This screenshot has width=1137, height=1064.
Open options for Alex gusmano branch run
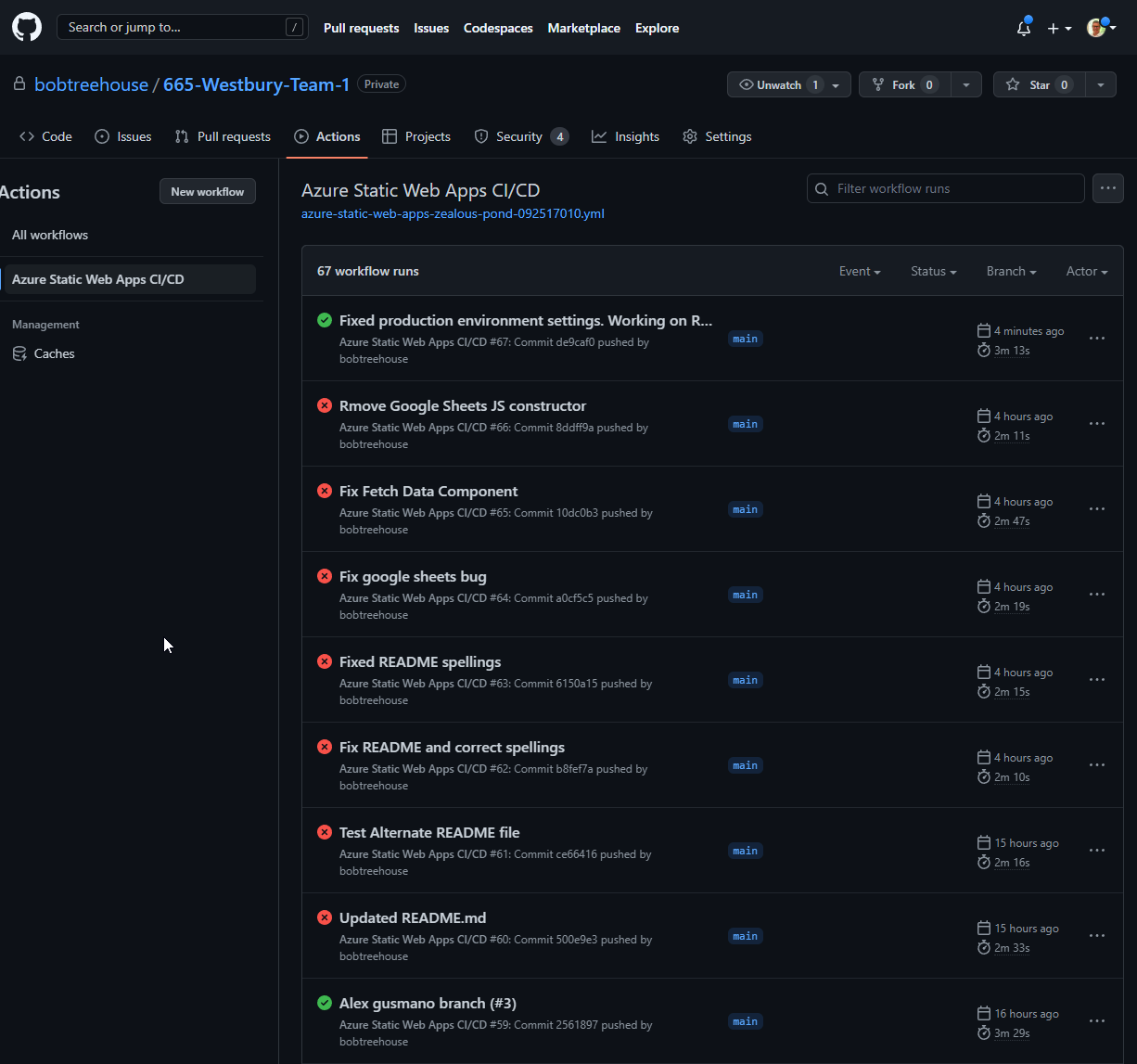(1097, 1021)
